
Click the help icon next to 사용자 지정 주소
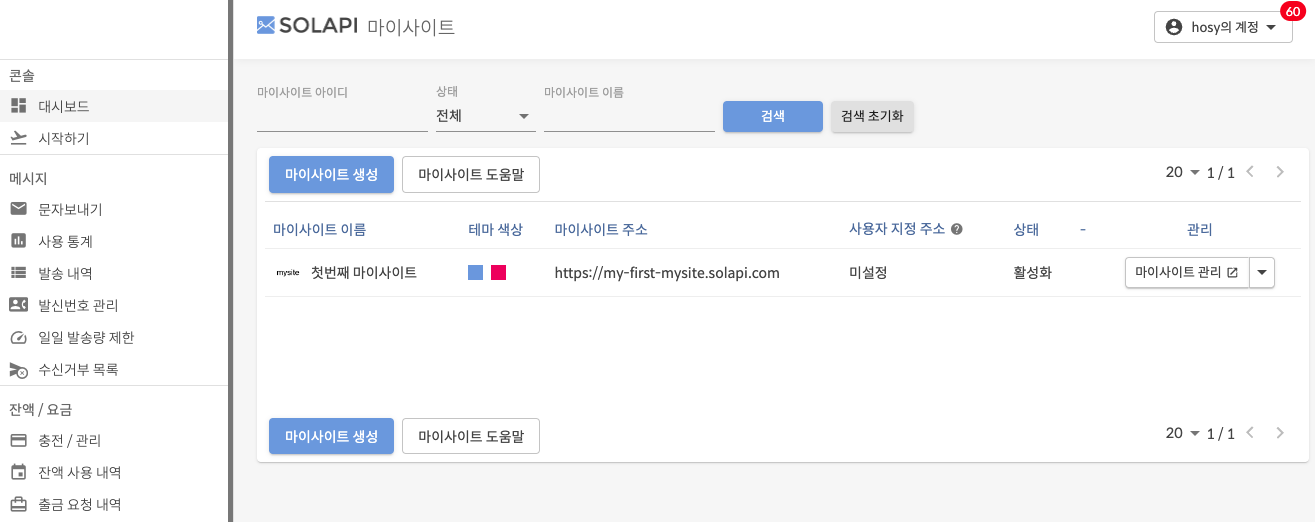[x=957, y=229]
